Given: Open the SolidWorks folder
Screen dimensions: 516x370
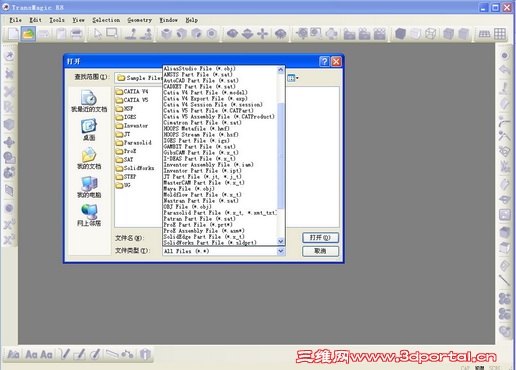Looking at the screenshot, I should click(x=135, y=168).
